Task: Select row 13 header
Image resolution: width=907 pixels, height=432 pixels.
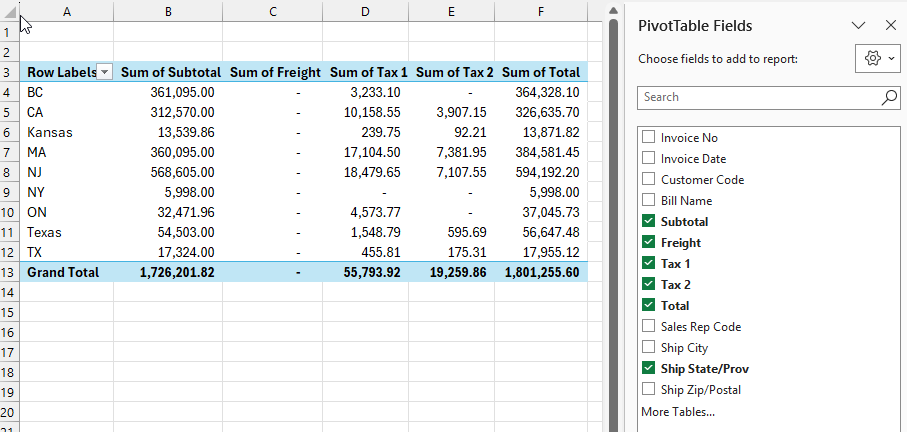Action: point(10,272)
